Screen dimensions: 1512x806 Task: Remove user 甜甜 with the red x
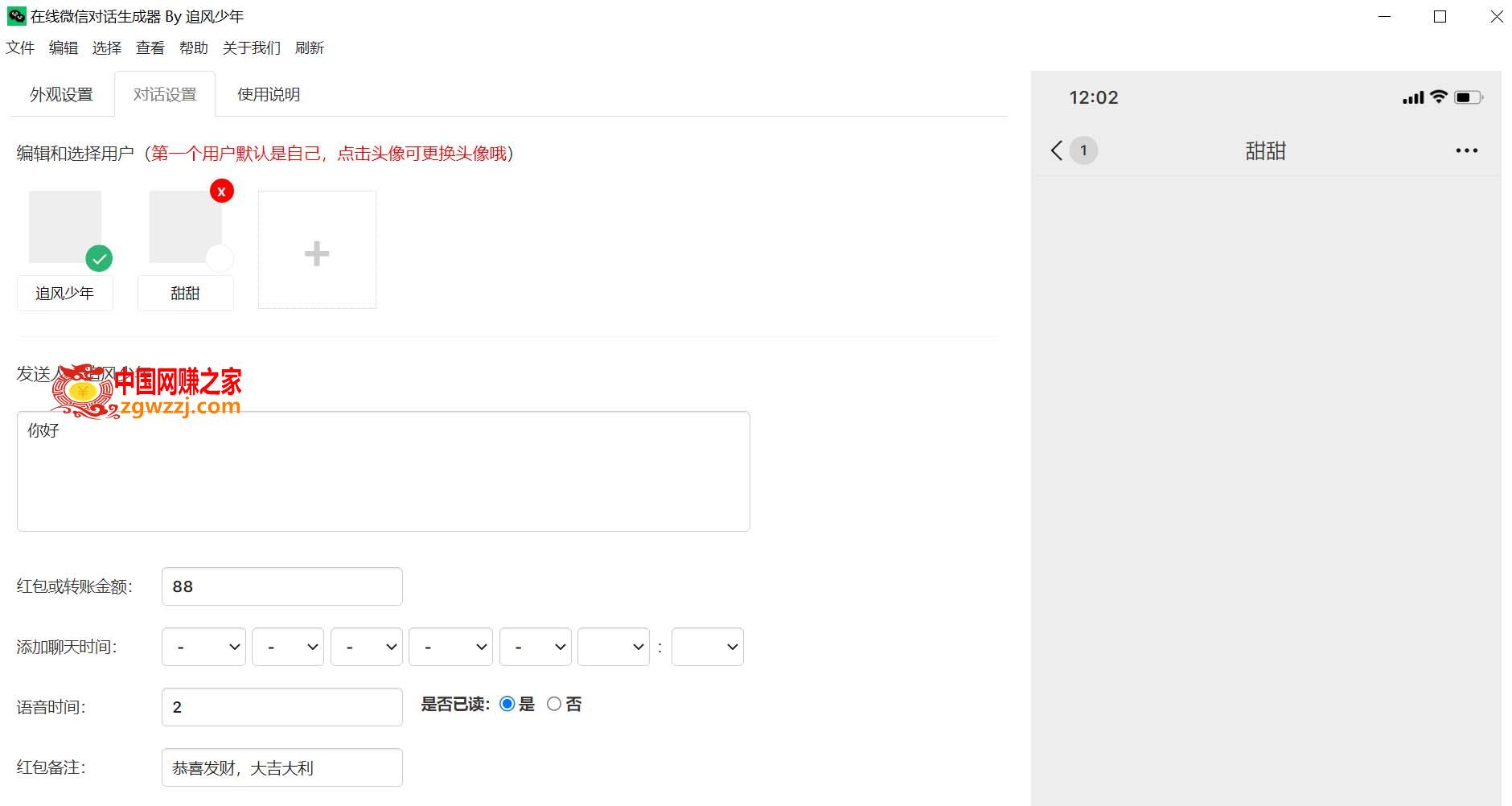pos(221,191)
